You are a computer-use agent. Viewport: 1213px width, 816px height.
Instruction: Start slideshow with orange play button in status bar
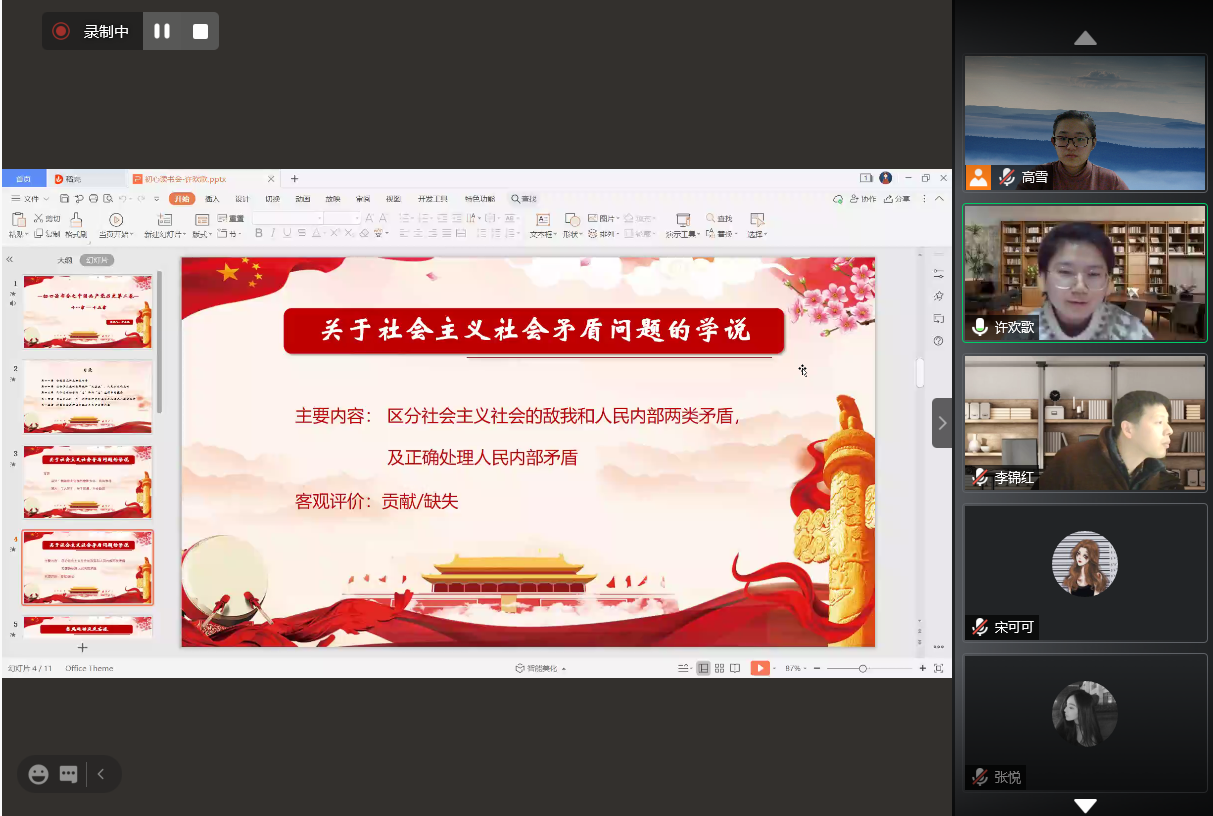click(x=759, y=668)
